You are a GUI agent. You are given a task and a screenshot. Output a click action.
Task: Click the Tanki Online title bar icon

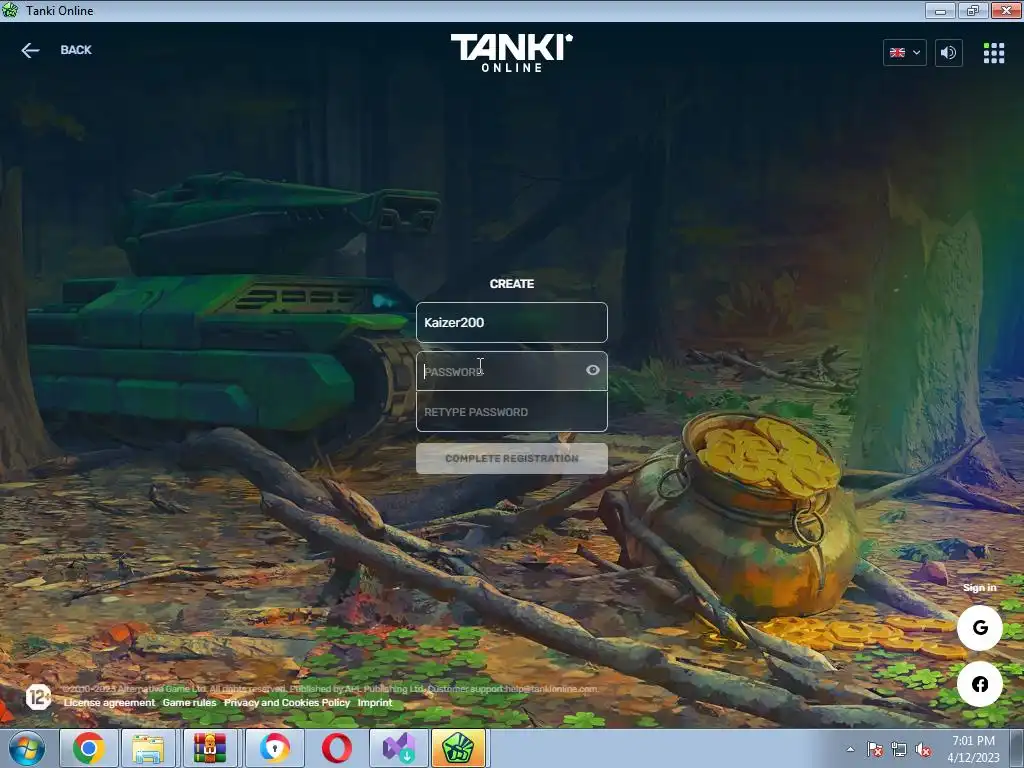coord(10,10)
